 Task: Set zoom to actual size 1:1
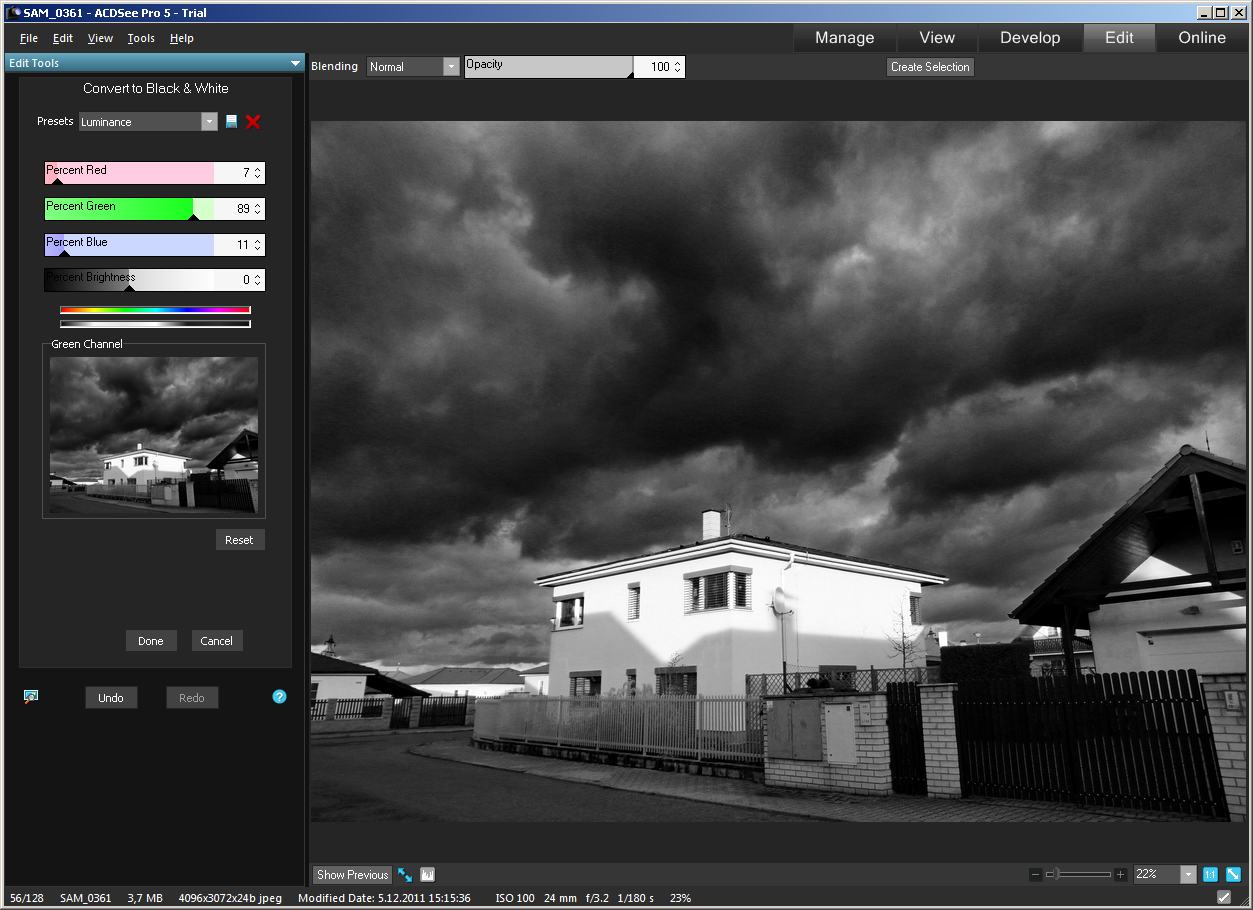coord(1210,874)
